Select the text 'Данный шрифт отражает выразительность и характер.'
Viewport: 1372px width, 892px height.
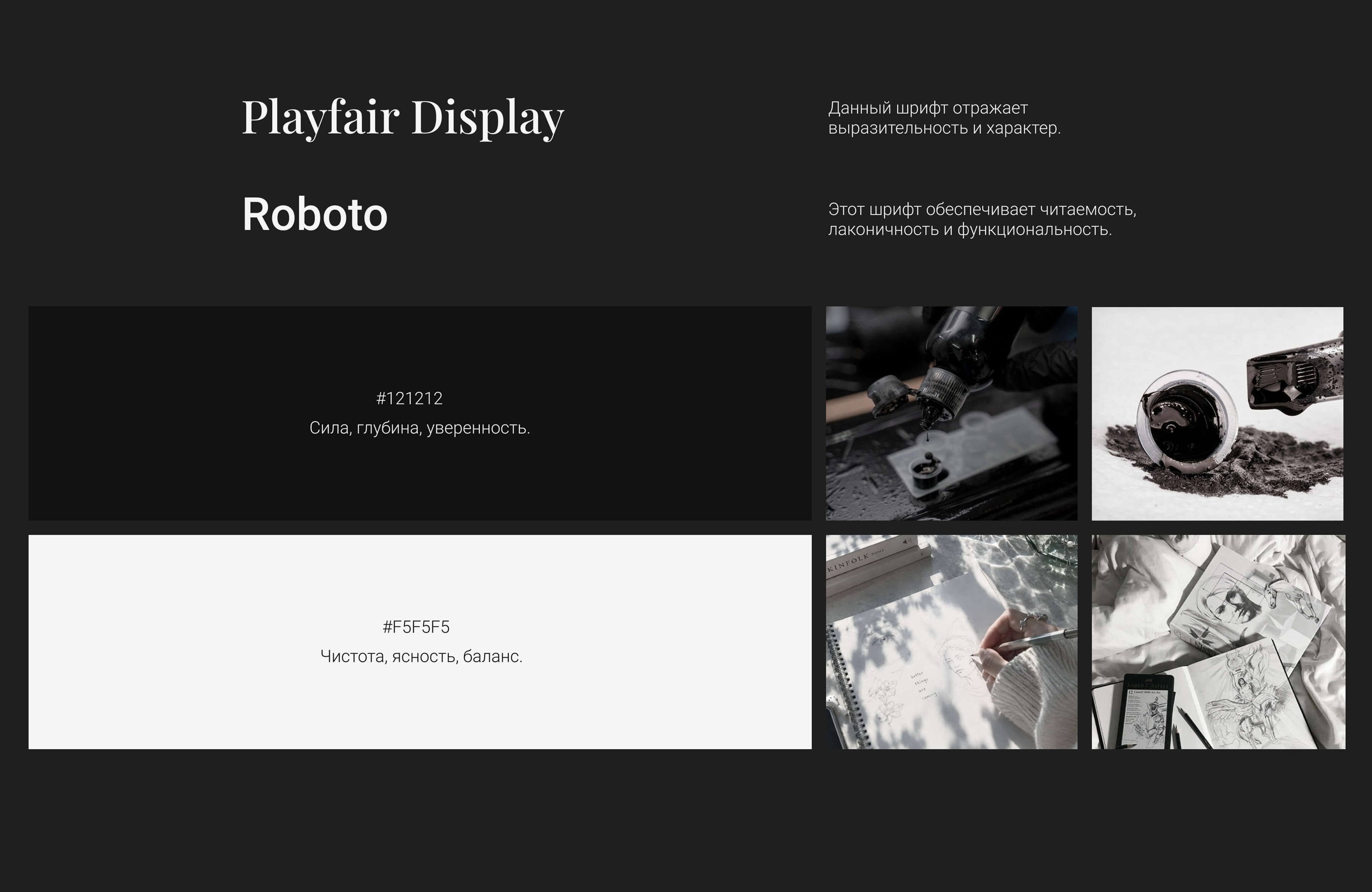coord(944,117)
